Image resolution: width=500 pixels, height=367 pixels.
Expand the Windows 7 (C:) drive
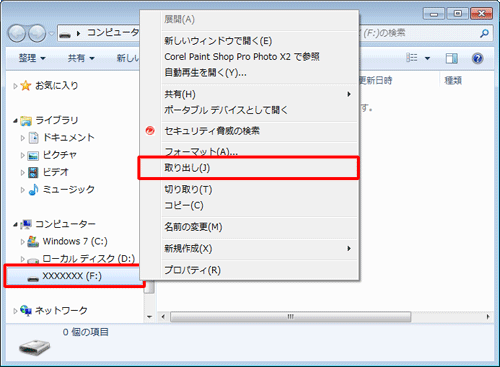pyautogui.click(x=22, y=242)
